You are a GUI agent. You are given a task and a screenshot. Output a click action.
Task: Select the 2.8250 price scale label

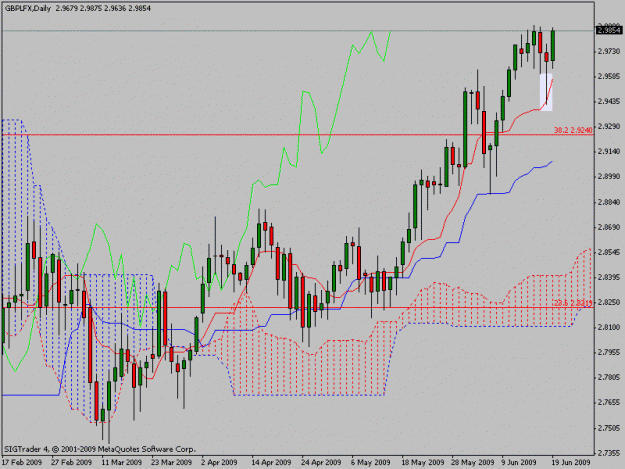[x=609, y=302]
